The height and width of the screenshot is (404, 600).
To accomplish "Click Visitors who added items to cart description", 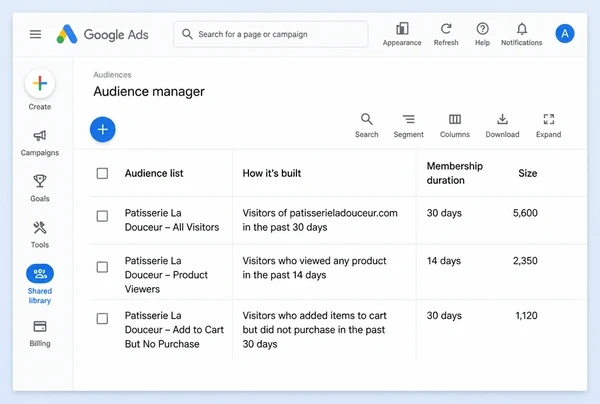I will (315, 329).
